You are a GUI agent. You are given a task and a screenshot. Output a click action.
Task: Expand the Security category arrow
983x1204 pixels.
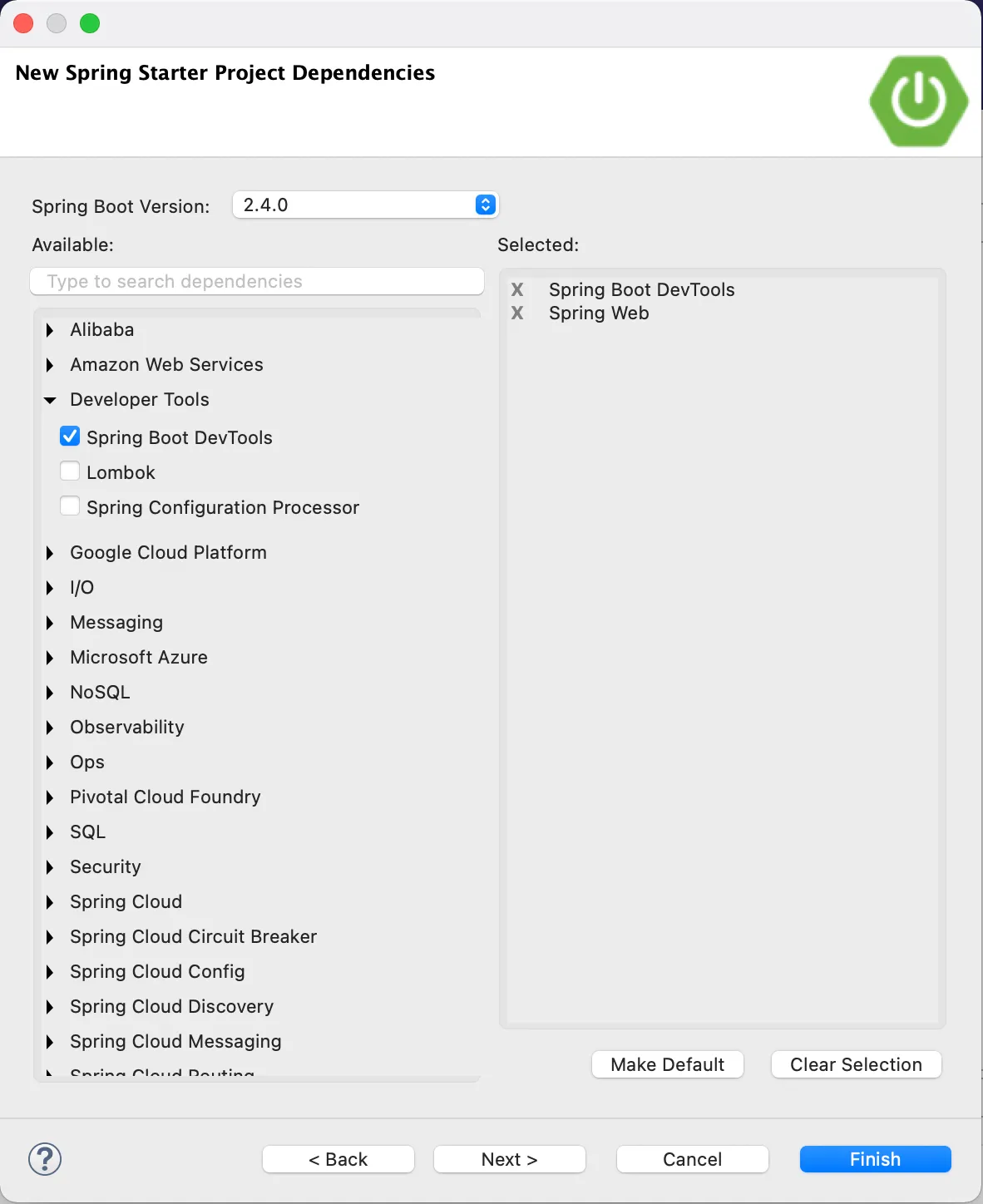pos(50,867)
